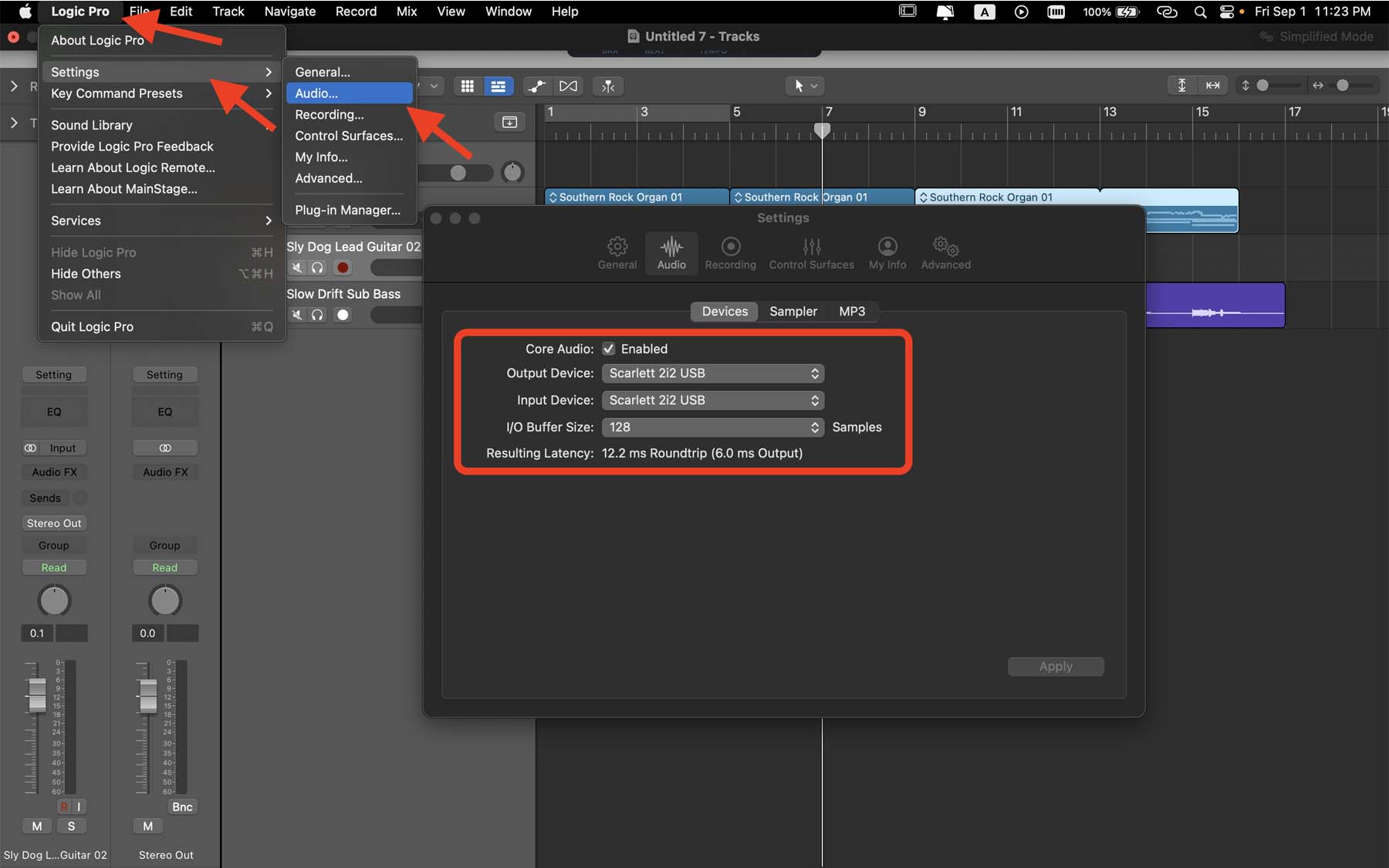Click the horizontal auto zoom icon

click(x=1212, y=86)
